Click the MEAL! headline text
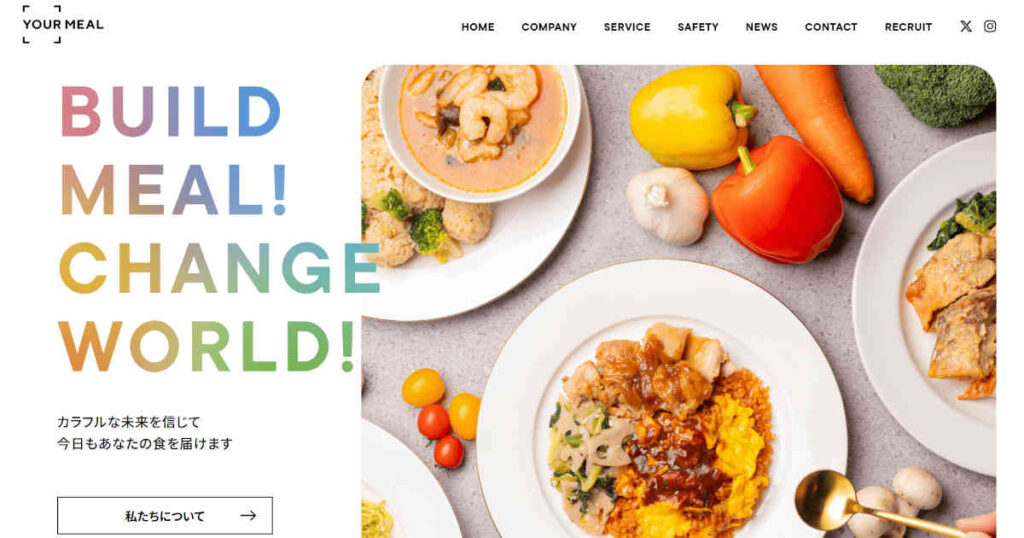The width and height of the screenshot is (1024, 538). coord(174,190)
